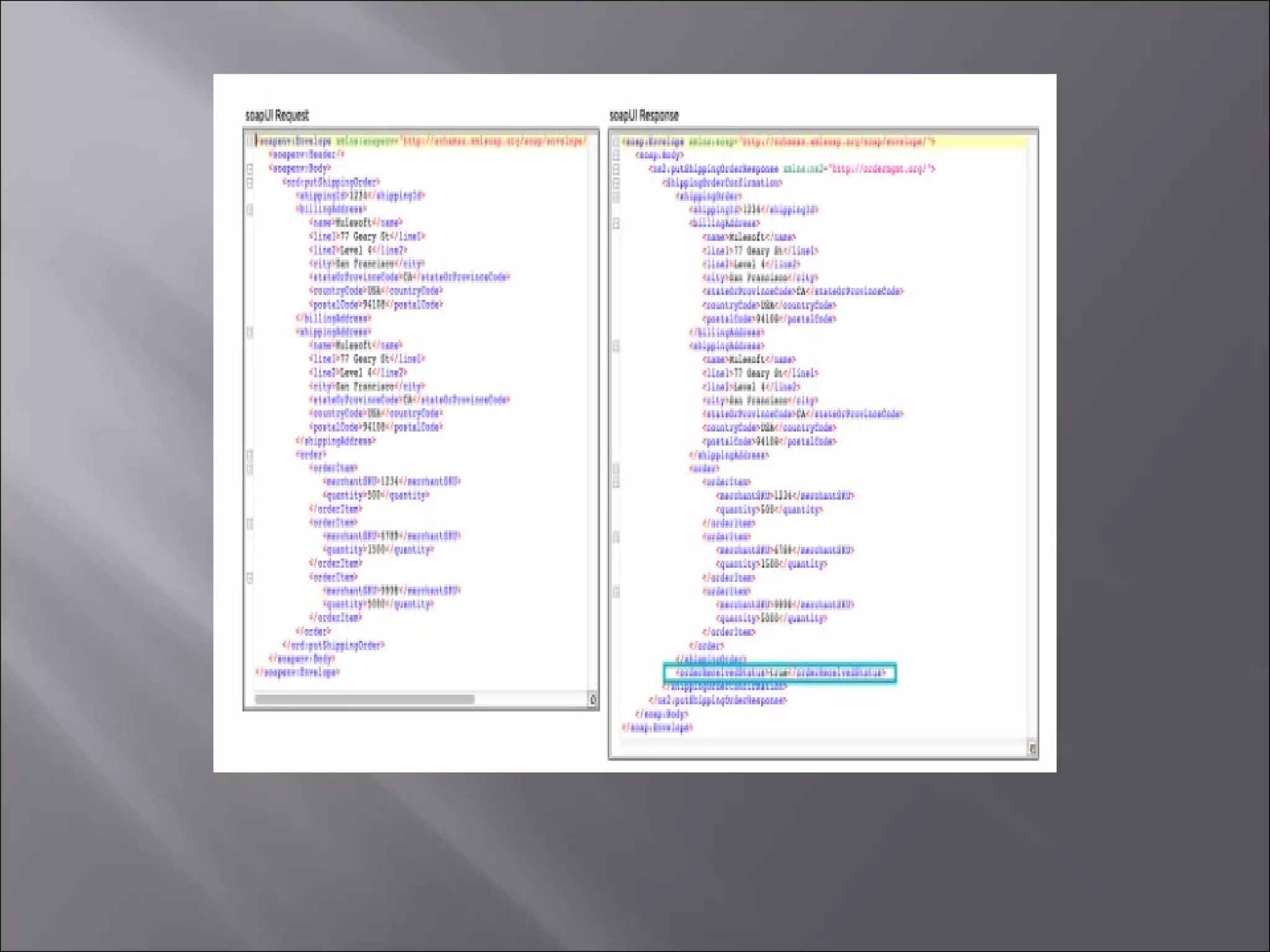This screenshot has height=952, width=1270.
Task: Fold third orderItem in request pane
Action: [250, 578]
